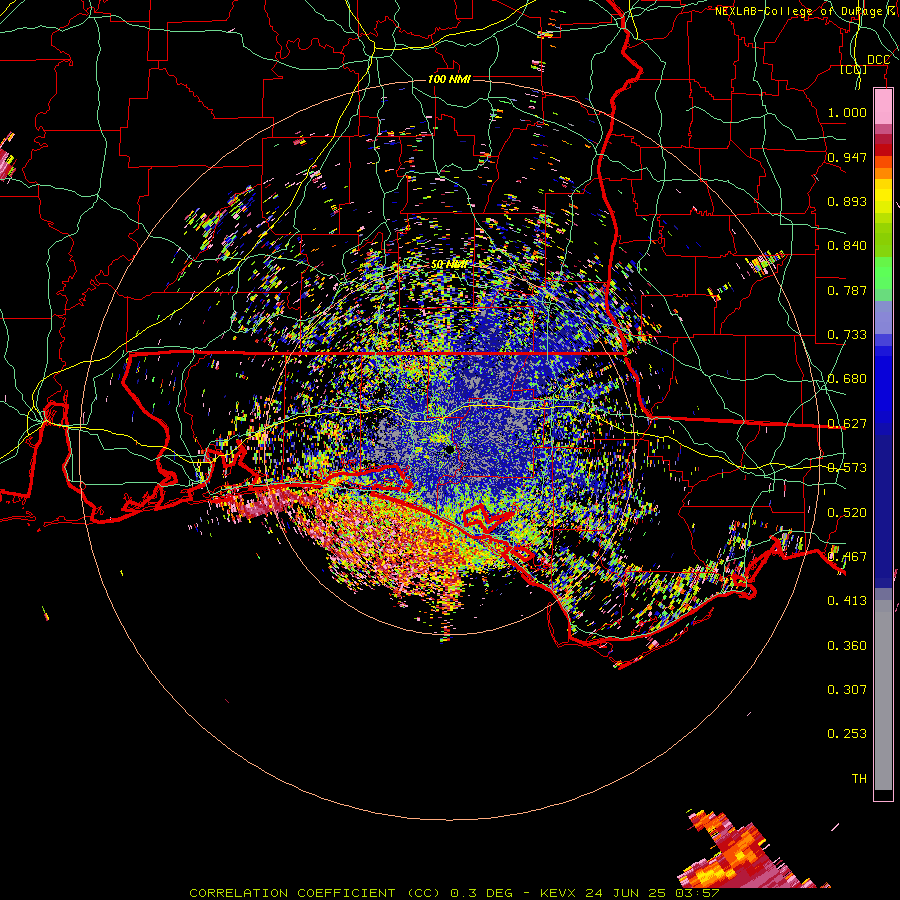Select the 0.787 legend value
900x900 pixels.
(x=847, y=290)
